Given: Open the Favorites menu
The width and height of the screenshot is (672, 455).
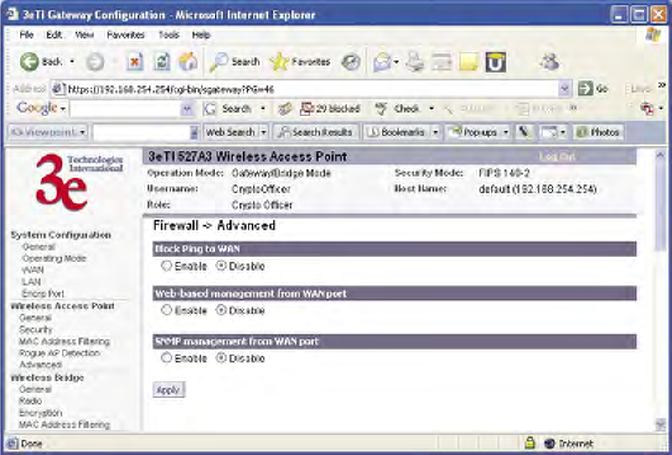Looking at the screenshot, I should pos(126,35).
